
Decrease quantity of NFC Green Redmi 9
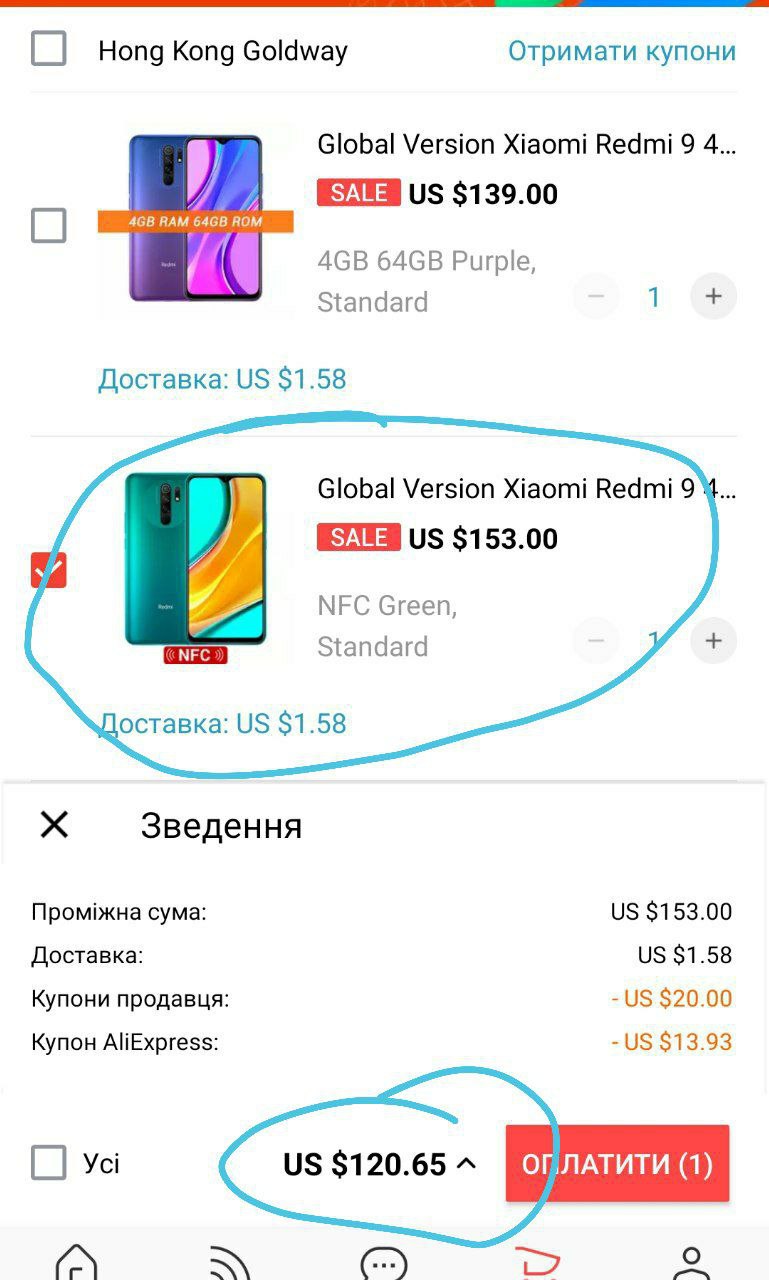pyautogui.click(x=596, y=640)
